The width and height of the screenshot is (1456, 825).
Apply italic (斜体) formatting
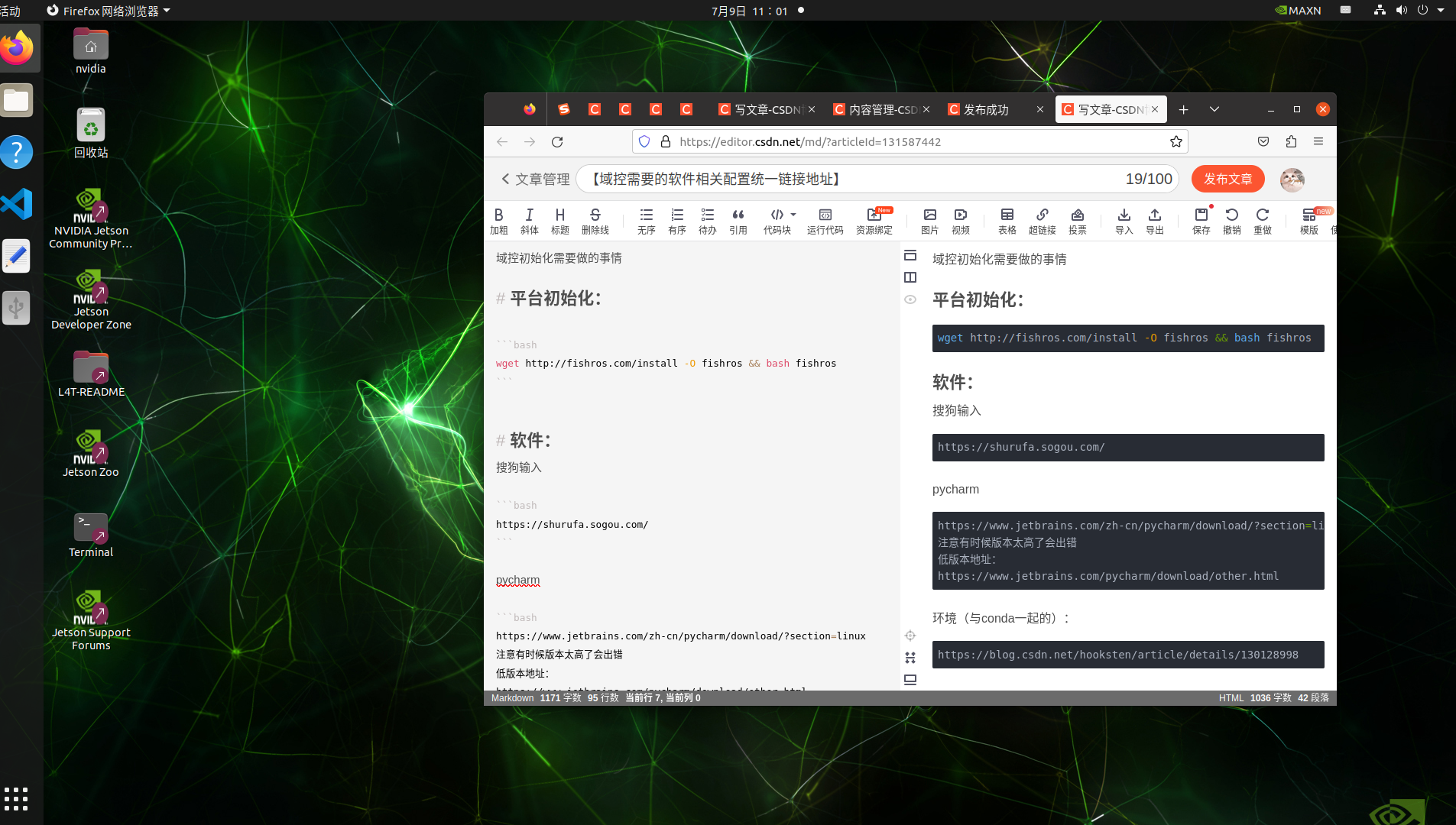pos(530,221)
